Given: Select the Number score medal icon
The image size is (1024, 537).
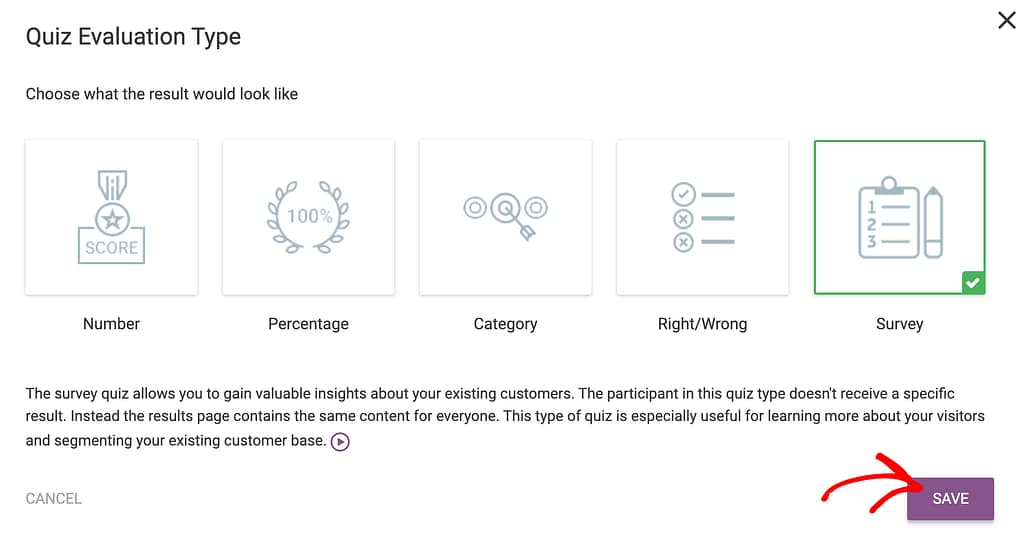Looking at the screenshot, I should pyautogui.click(x=111, y=217).
